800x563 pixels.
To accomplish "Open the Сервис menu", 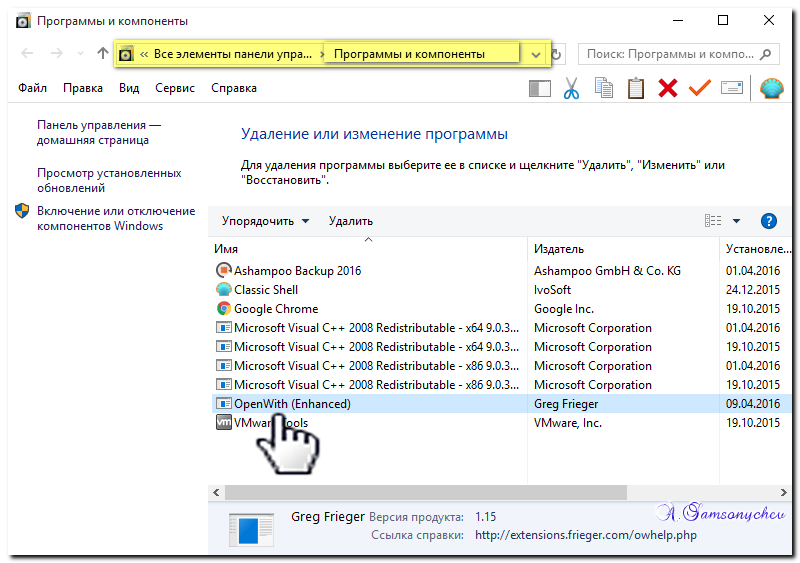I will [x=175, y=88].
